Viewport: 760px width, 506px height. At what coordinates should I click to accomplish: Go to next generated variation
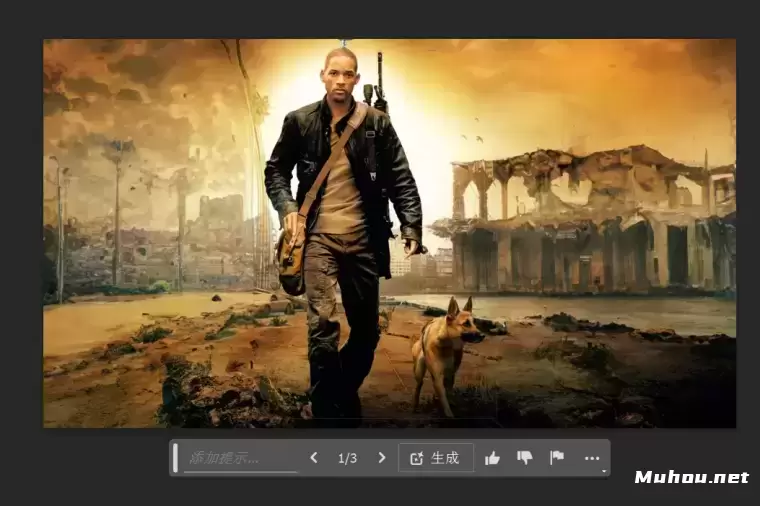tap(382, 458)
